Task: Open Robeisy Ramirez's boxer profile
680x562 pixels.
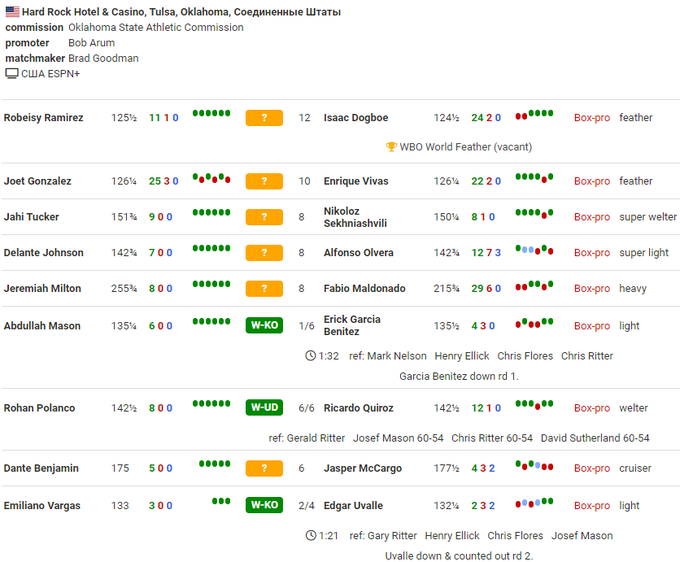Action: pos(43,118)
